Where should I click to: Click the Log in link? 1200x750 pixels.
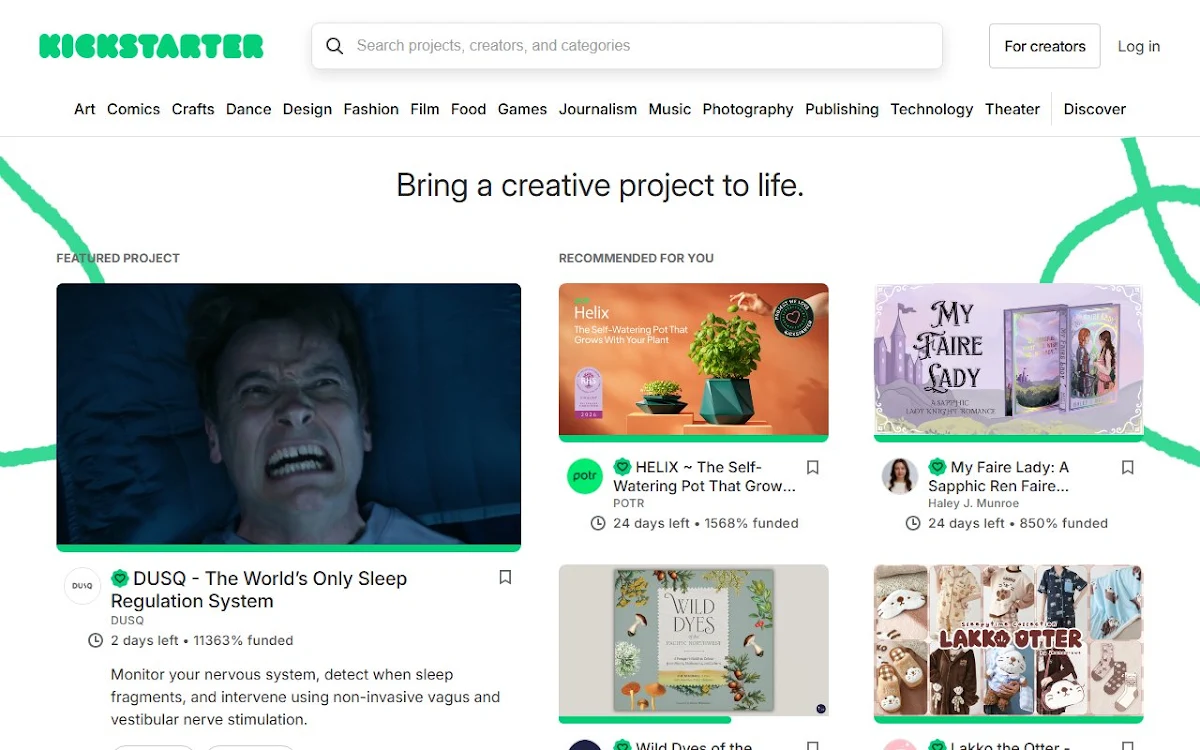(x=1139, y=46)
